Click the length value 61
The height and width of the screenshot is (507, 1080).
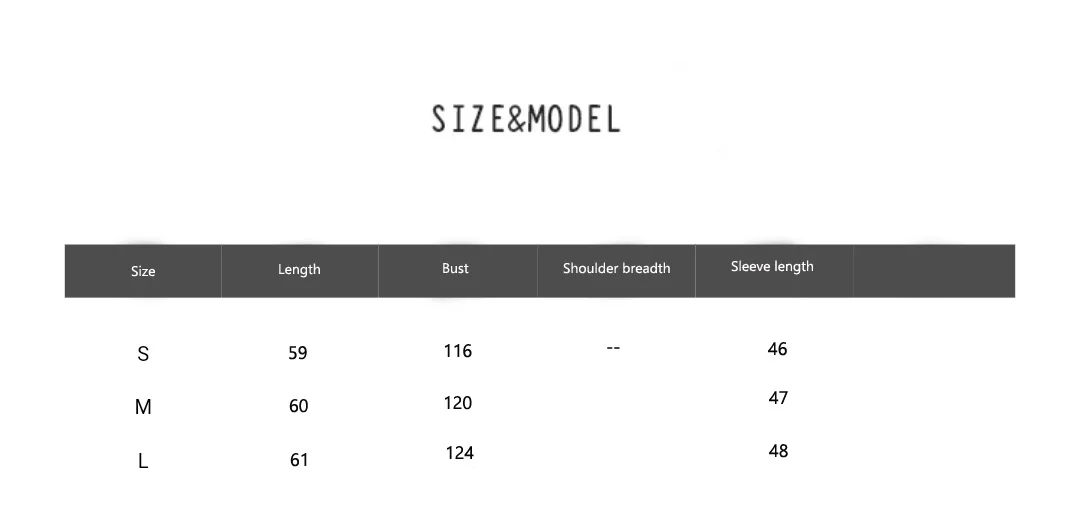[x=299, y=460]
